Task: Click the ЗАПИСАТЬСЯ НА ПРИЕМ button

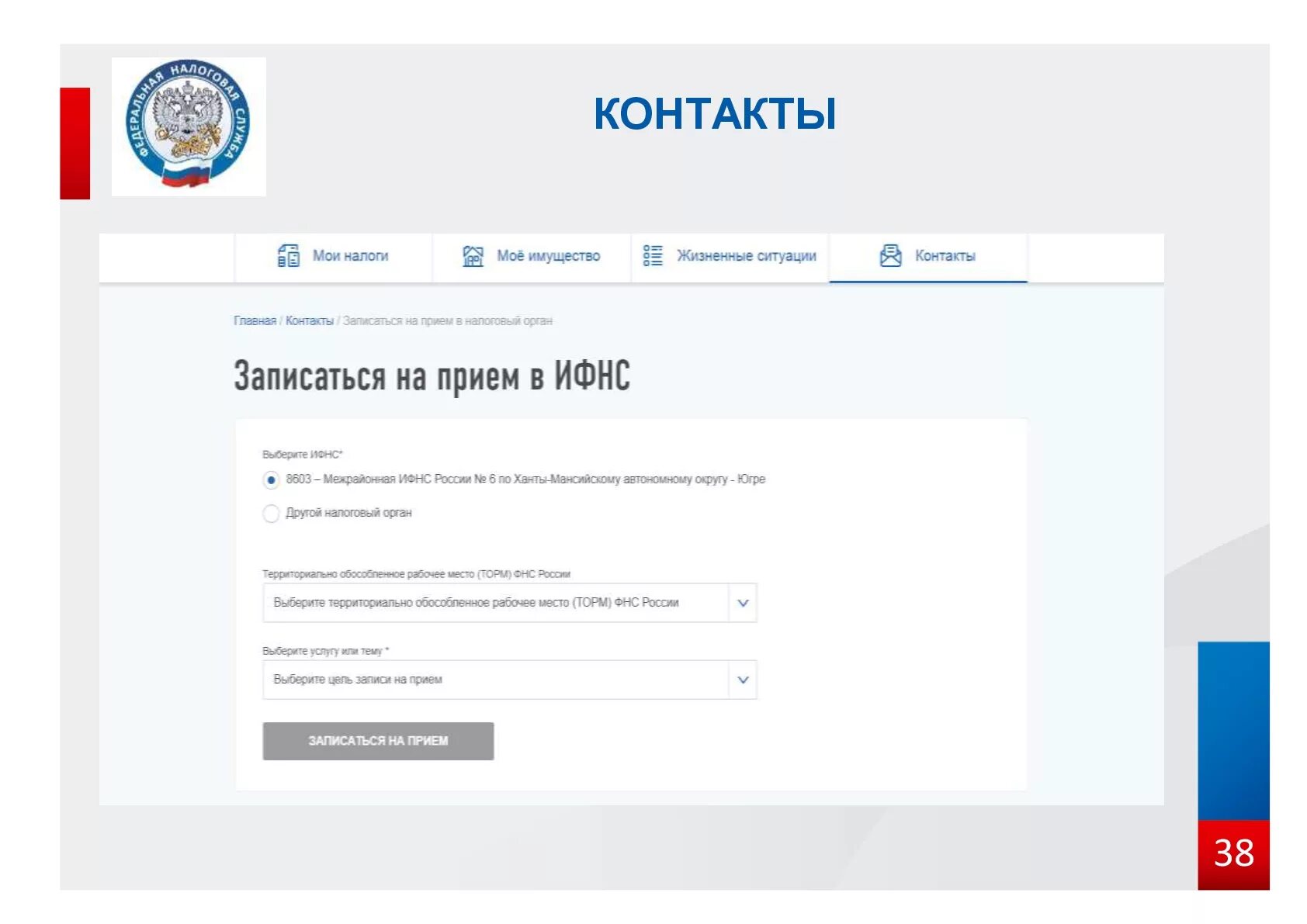Action: (378, 741)
